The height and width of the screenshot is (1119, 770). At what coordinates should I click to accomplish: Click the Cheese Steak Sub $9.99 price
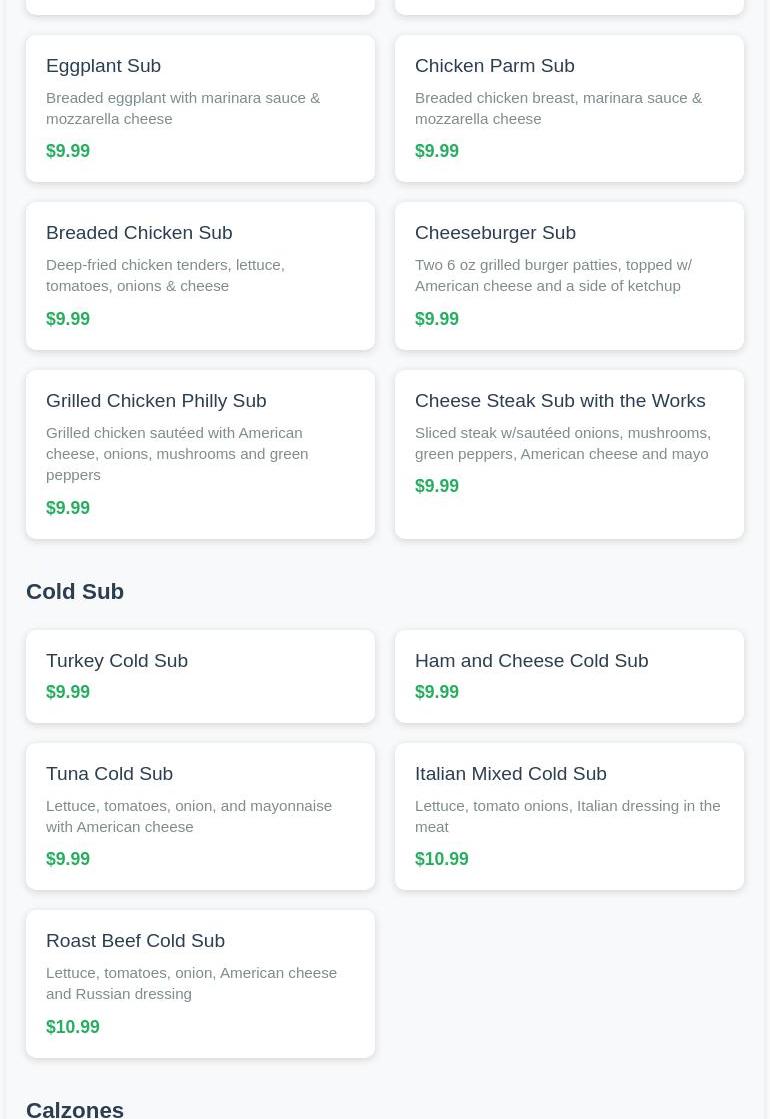[437, 486]
